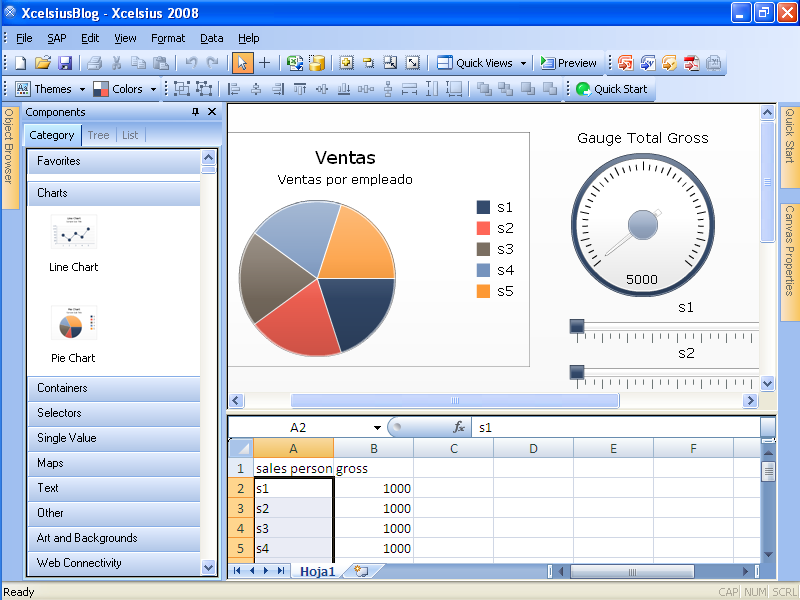800x600 pixels.
Task: Click the Group components icon
Action: [182, 89]
